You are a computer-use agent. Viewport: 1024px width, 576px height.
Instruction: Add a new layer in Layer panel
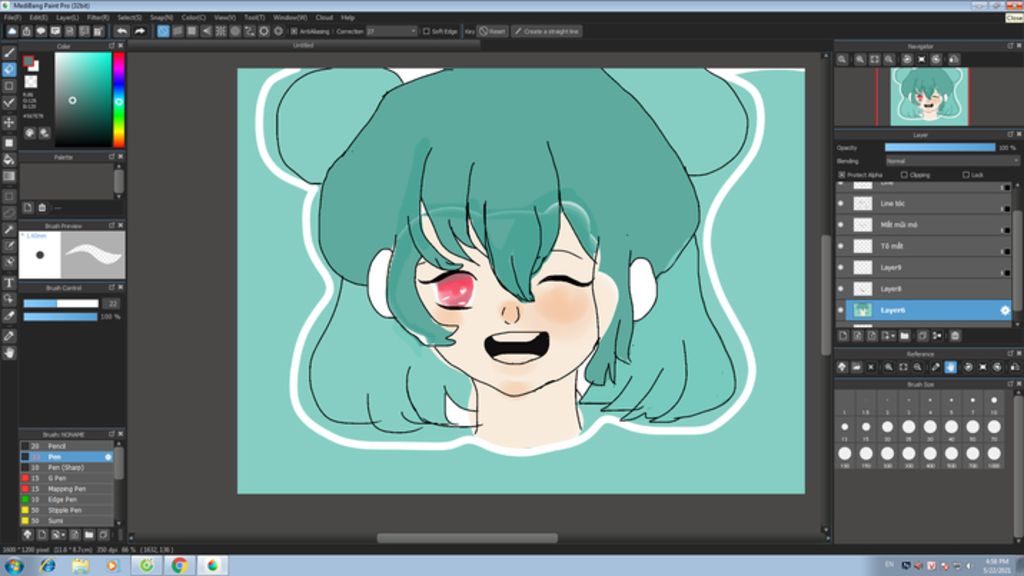843,336
